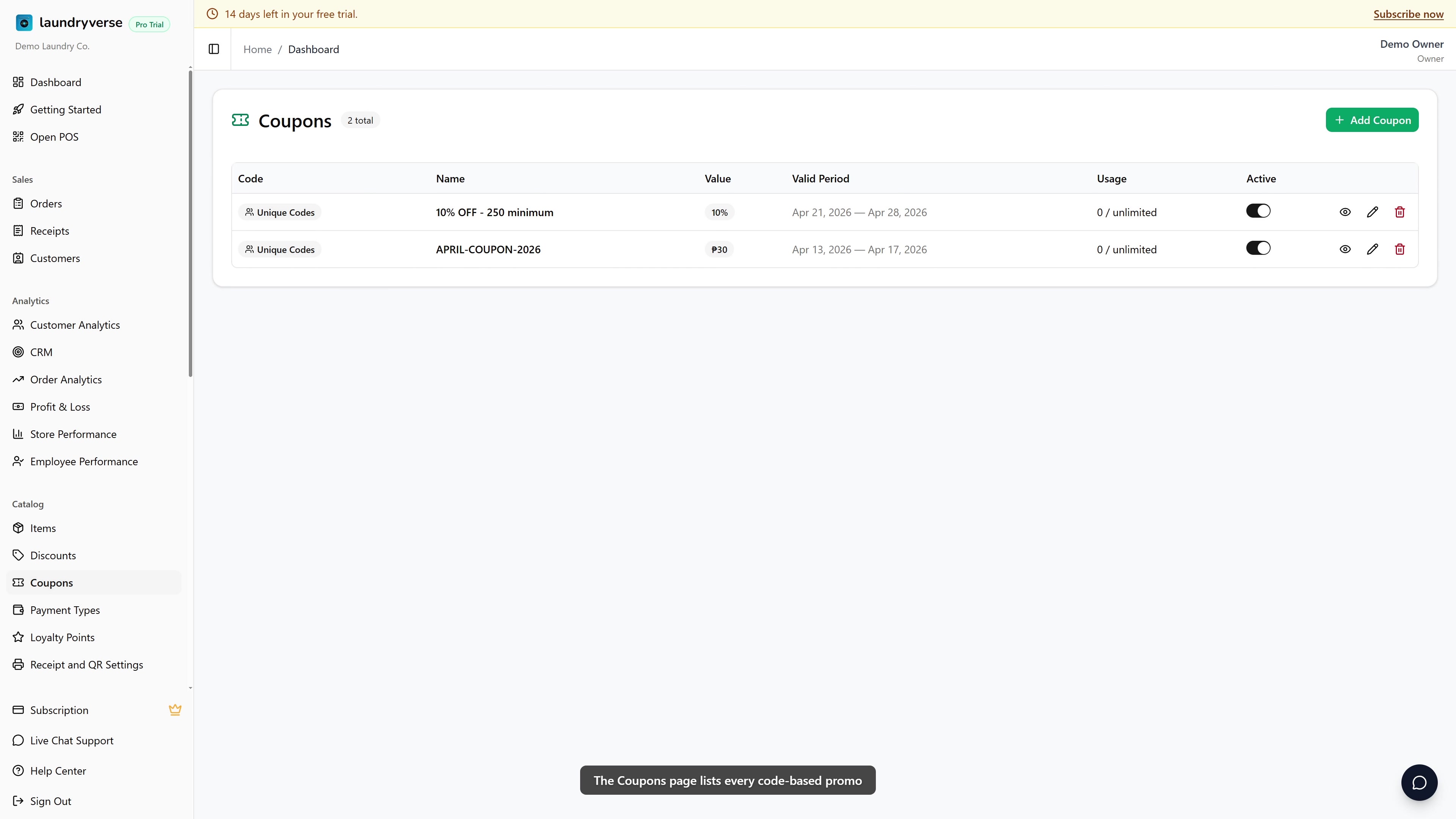Click the Unique Codes badge for 10% OFF
The image size is (1456, 819).
(280, 212)
